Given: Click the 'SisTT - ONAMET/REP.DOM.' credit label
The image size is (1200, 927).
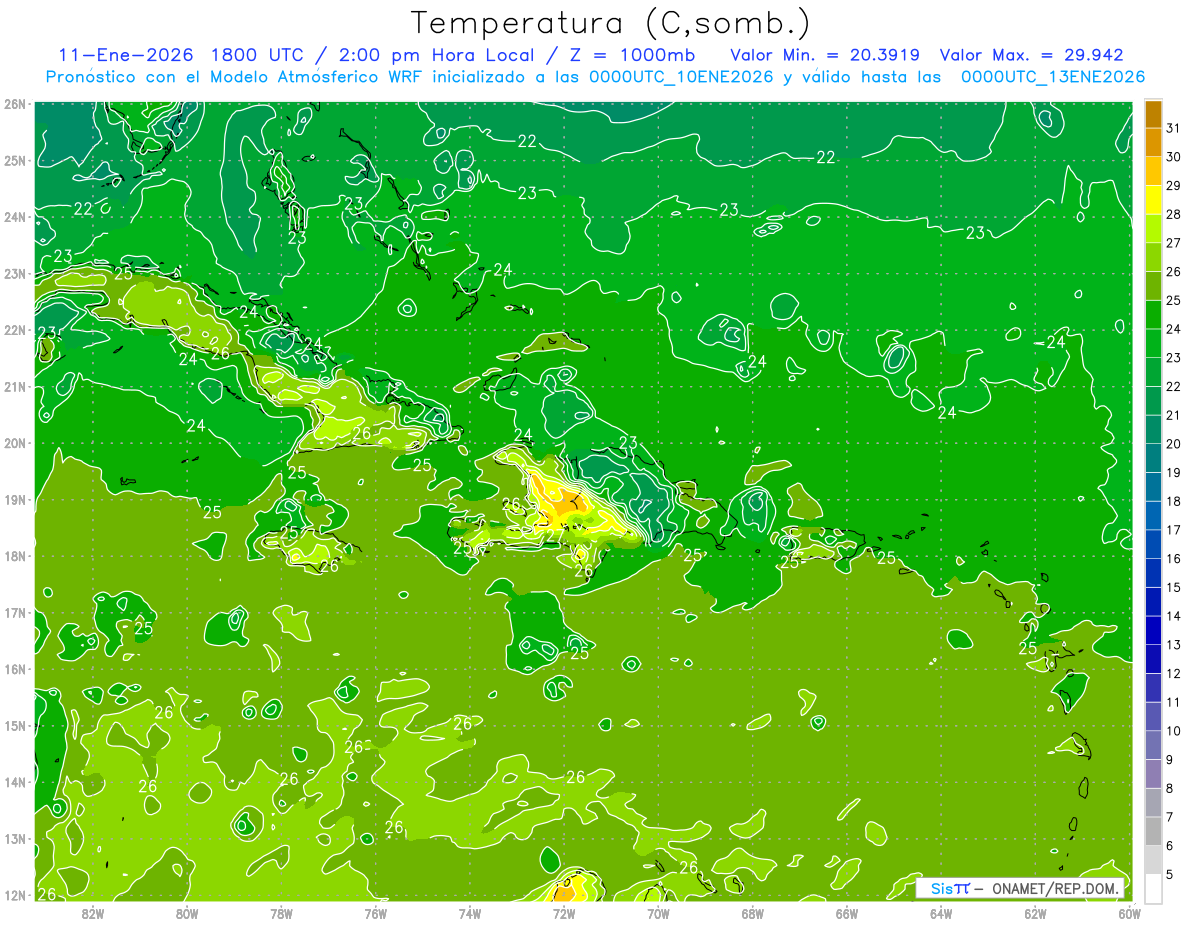Looking at the screenshot, I should coord(1020,888).
